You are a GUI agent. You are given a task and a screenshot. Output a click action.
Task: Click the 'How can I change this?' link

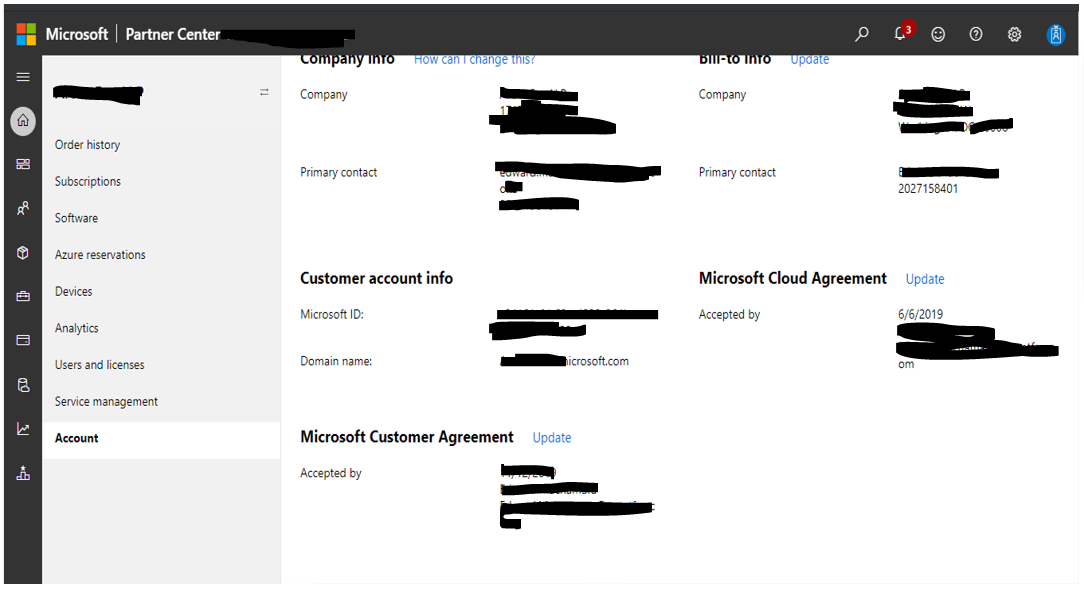click(474, 59)
